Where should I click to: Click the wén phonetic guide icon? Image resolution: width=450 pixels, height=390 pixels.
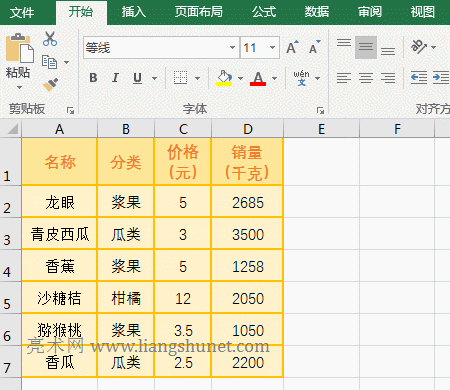point(301,78)
